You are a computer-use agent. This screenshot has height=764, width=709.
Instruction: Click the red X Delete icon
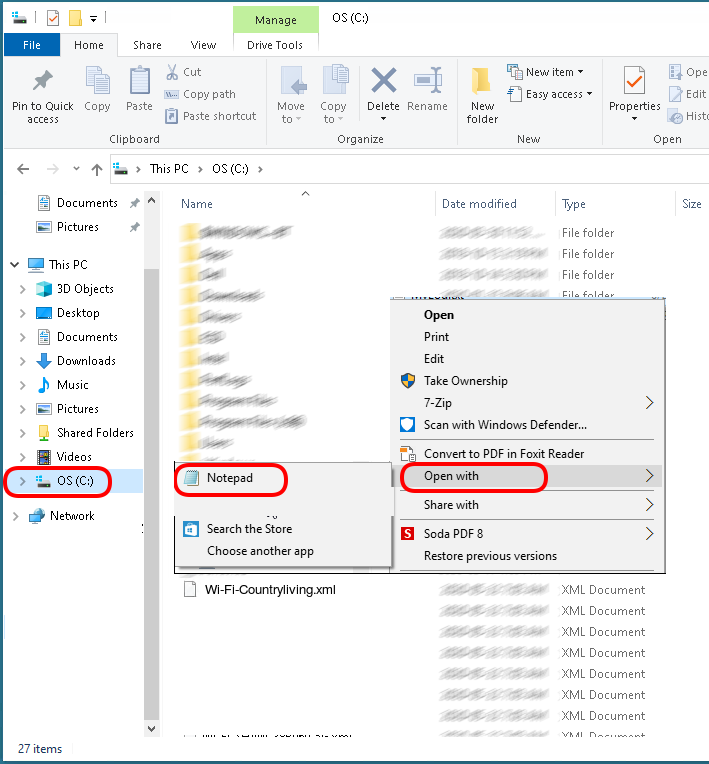tap(383, 80)
